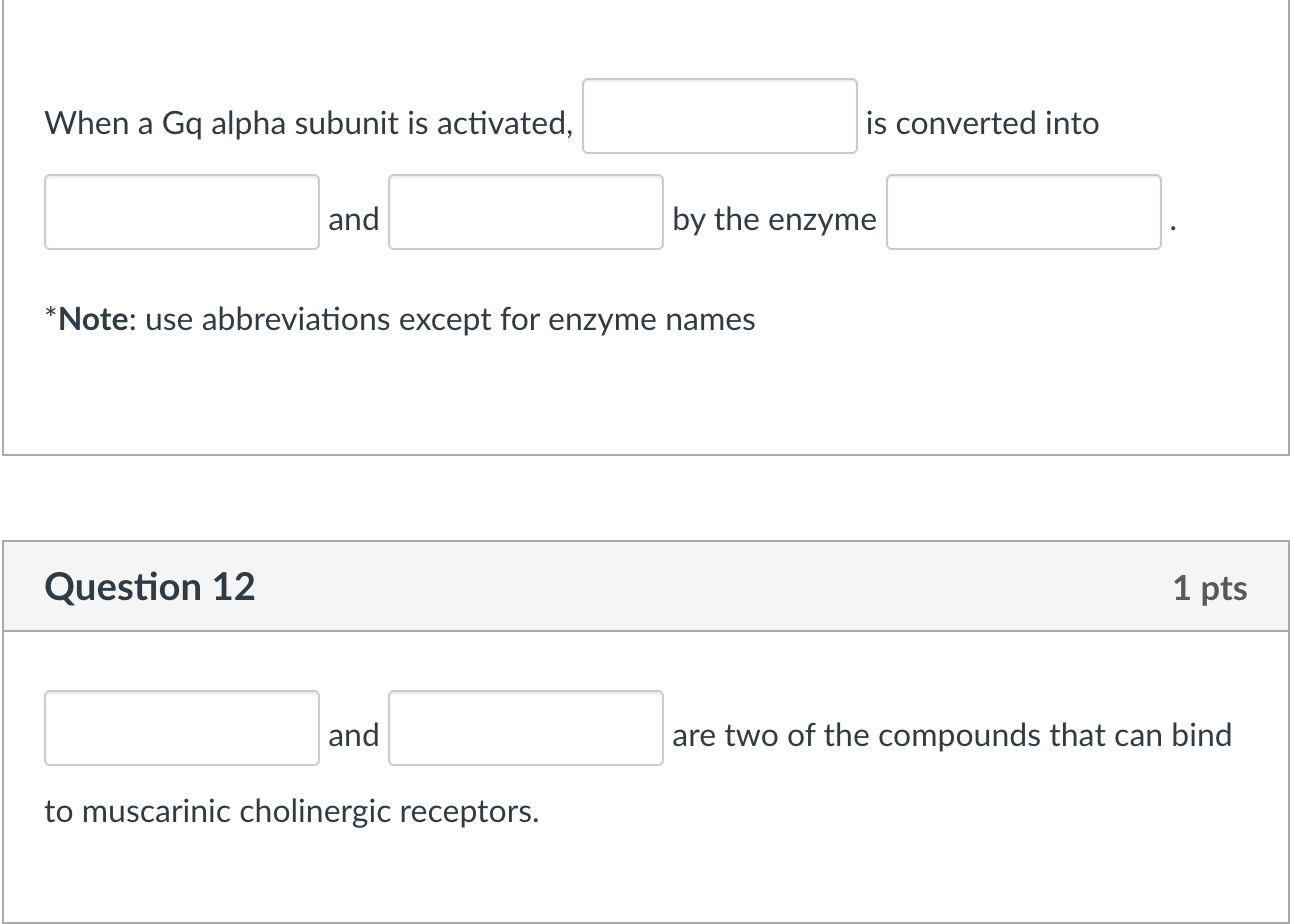Image resolution: width=1290 pixels, height=924 pixels.
Task: Focus the blank before "are two of the compounds"
Action: pos(525,728)
